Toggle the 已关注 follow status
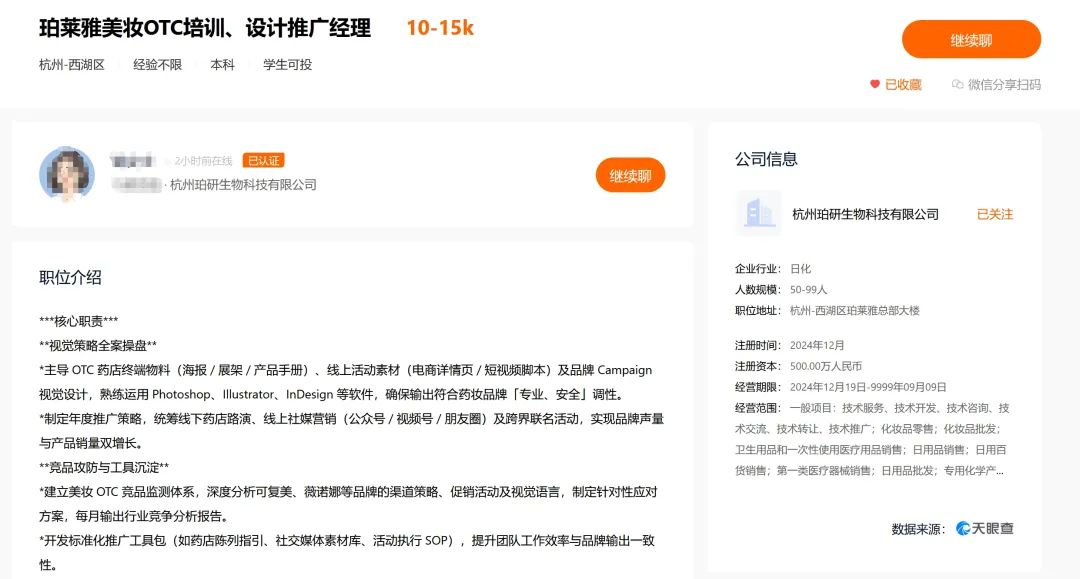 995,214
